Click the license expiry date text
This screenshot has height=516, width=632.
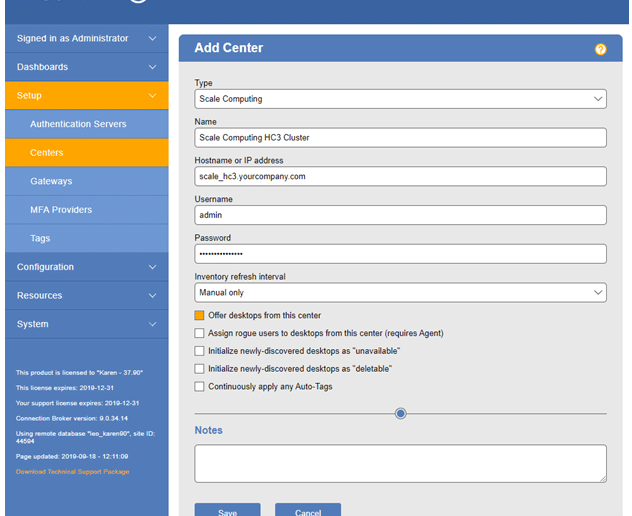pos(65,388)
